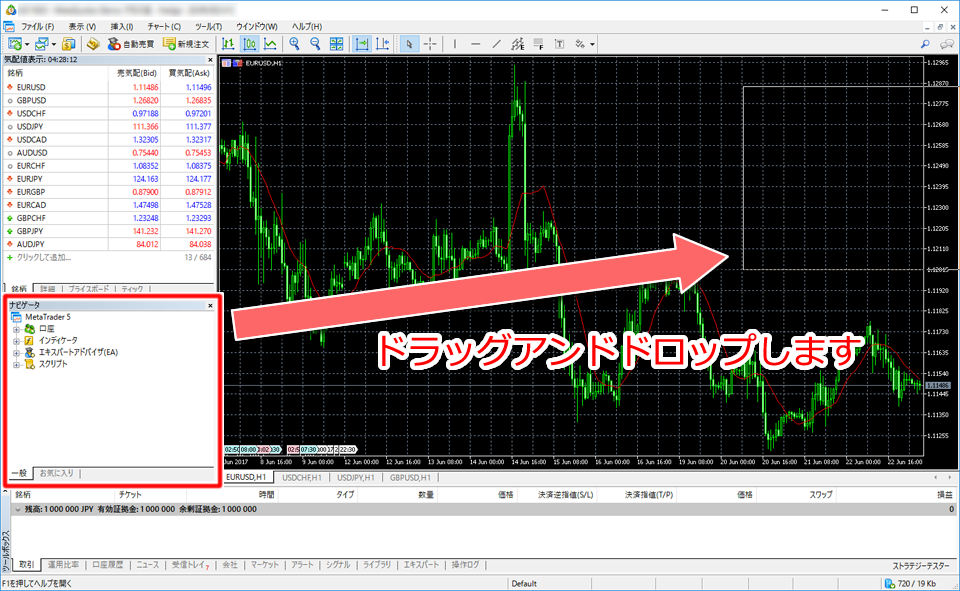Select the crosshair cursor tool
Image resolution: width=960 pixels, height=591 pixels.
point(430,43)
